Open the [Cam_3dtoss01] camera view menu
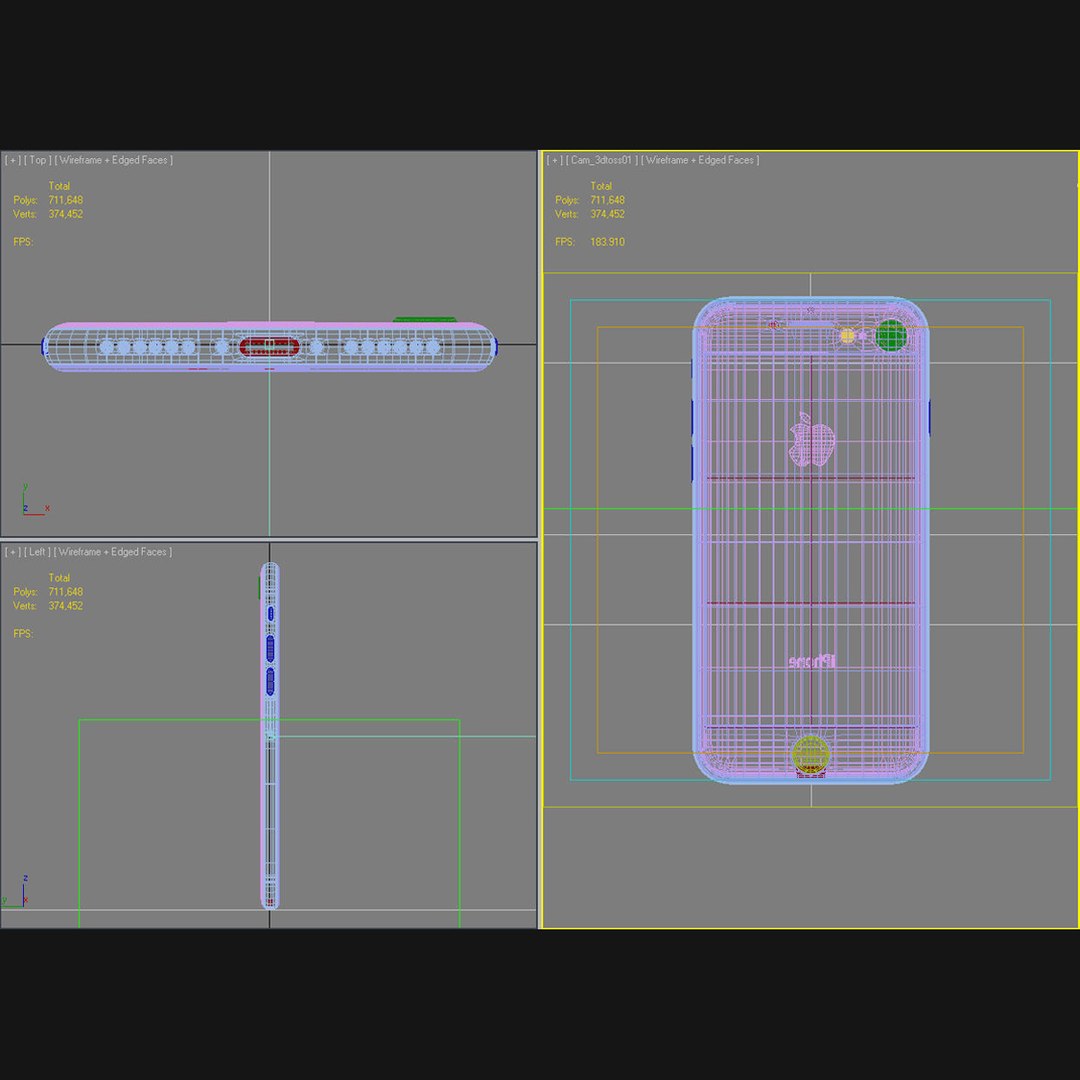This screenshot has width=1080, height=1080. click(x=602, y=160)
